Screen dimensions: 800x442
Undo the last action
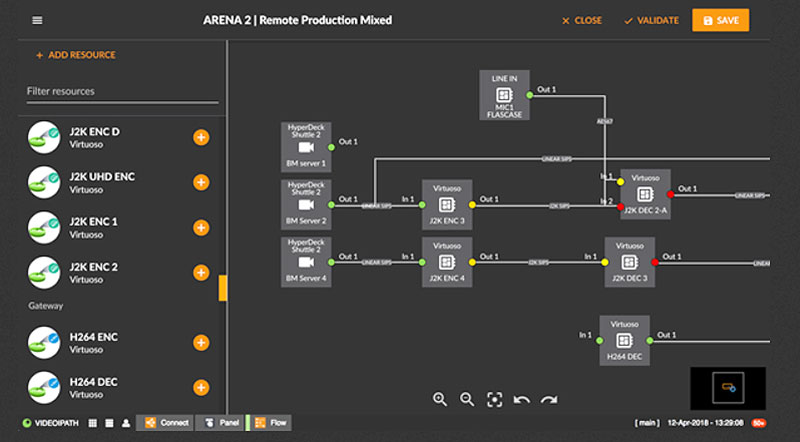coord(521,399)
